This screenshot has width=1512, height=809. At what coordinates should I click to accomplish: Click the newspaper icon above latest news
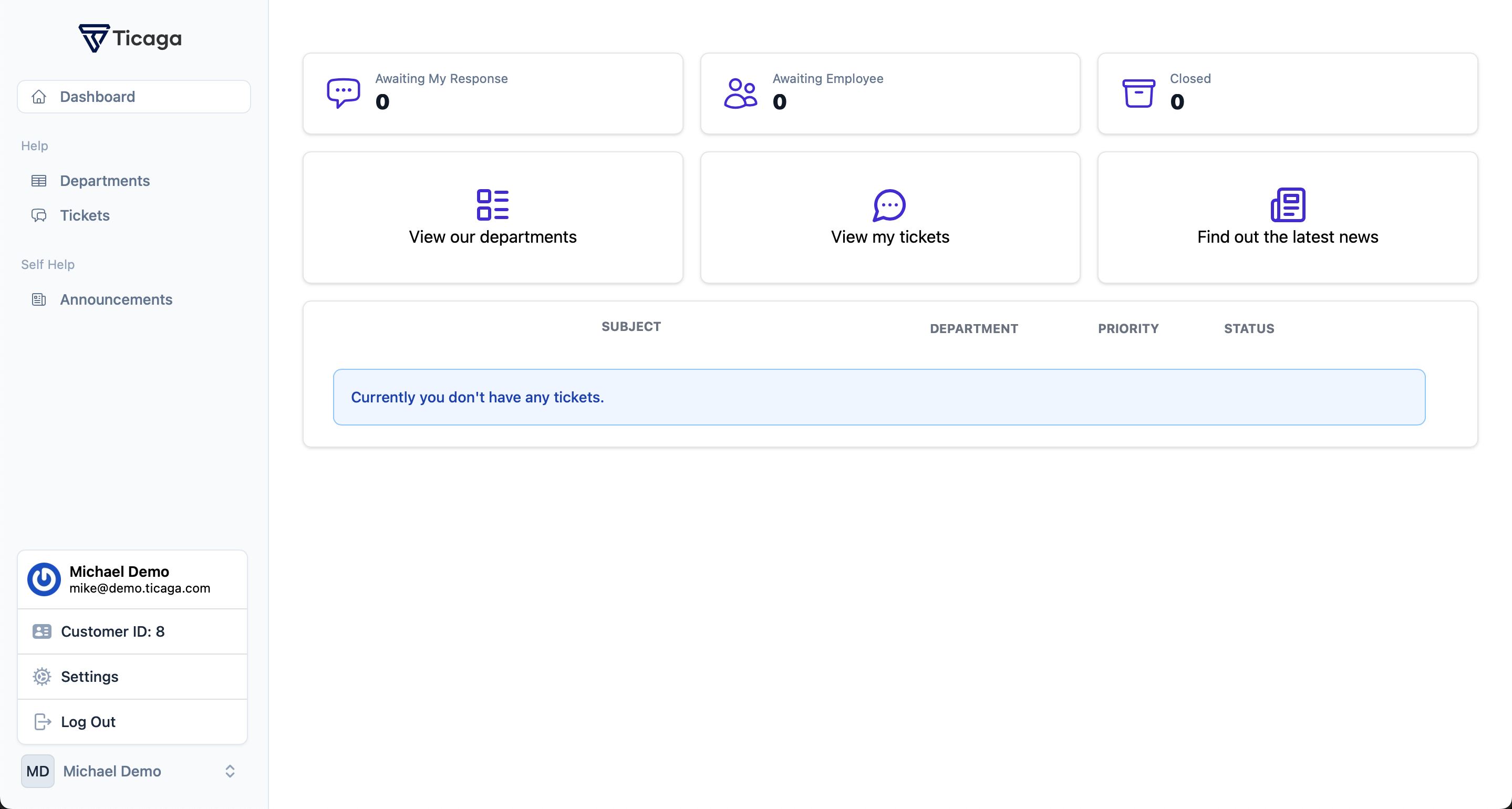1288,204
